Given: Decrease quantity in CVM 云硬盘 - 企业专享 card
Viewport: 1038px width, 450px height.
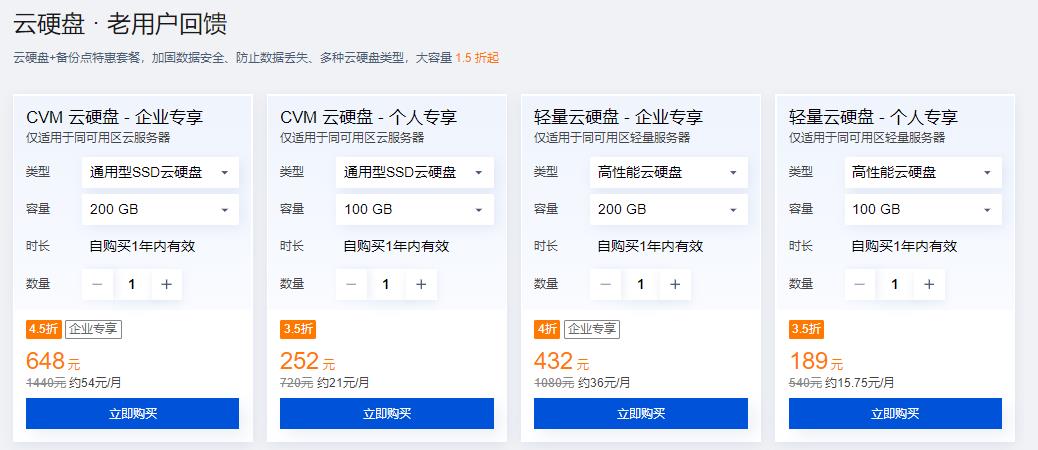Looking at the screenshot, I should click(x=97, y=285).
